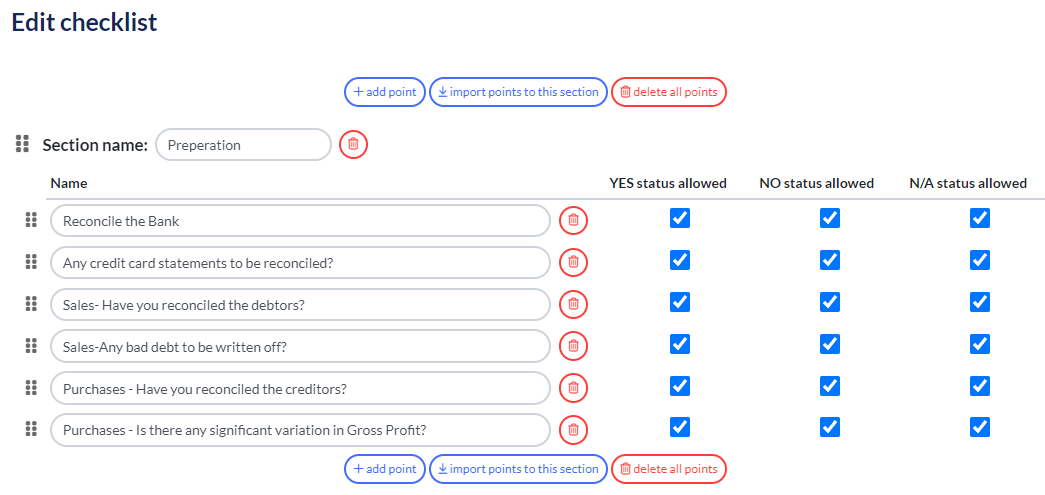Disable N/A status for reconciled the debtors
1045x495 pixels.
pos(980,302)
